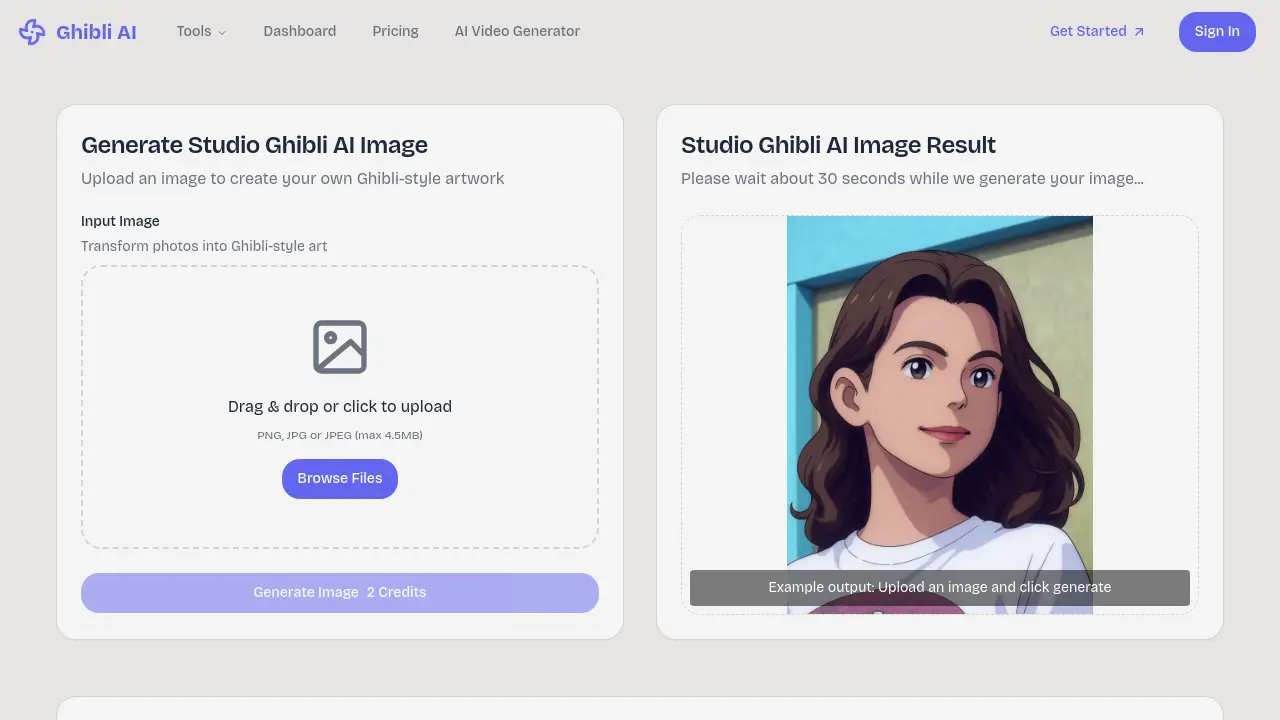Screen dimensions: 1280x720
Task: Open the Pricing page
Action: [395, 31]
